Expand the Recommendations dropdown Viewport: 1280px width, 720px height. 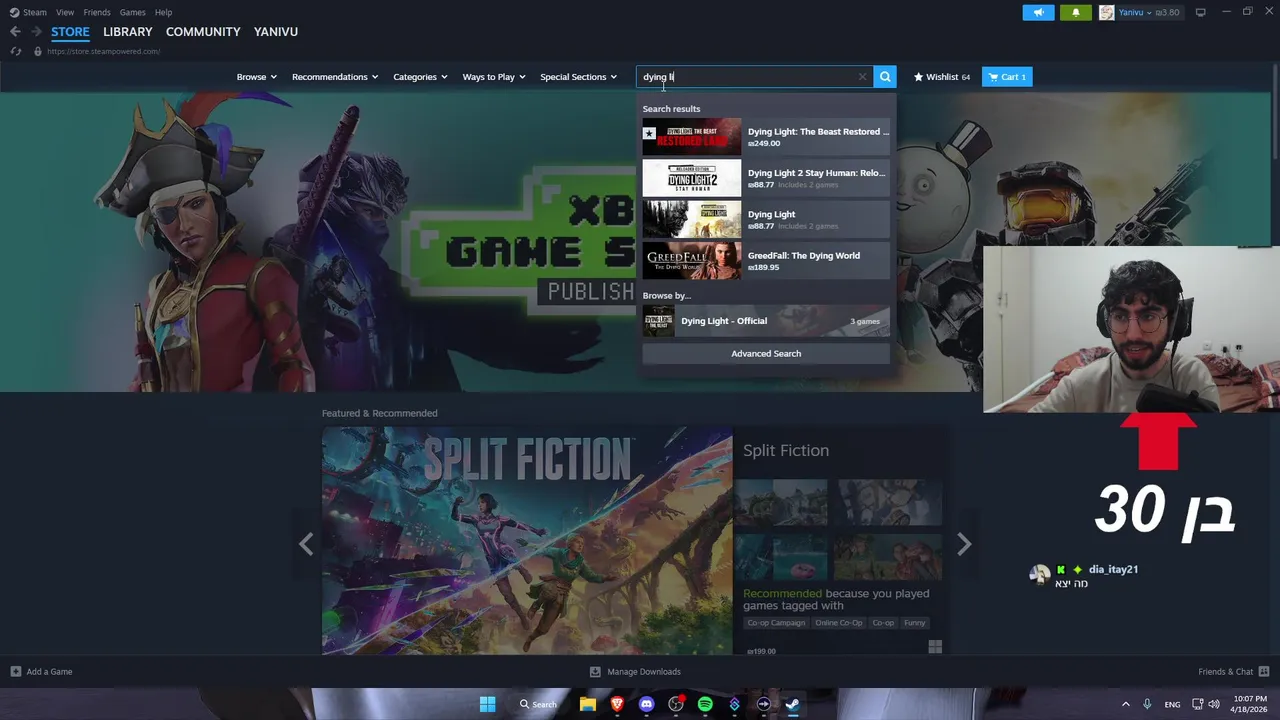[x=335, y=77]
